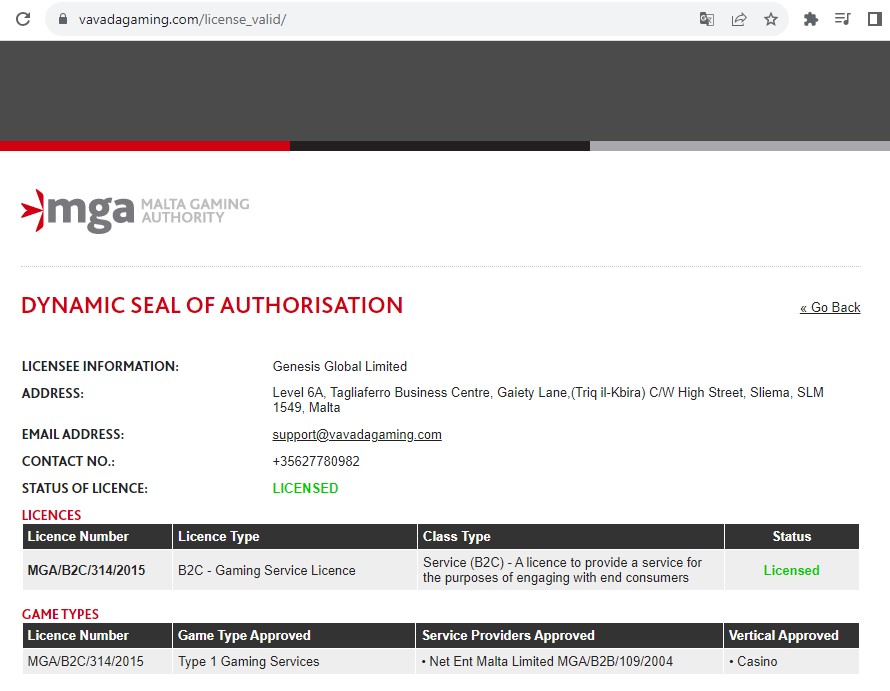Click the Status column header
The width and height of the screenshot is (890, 691).
791,536
